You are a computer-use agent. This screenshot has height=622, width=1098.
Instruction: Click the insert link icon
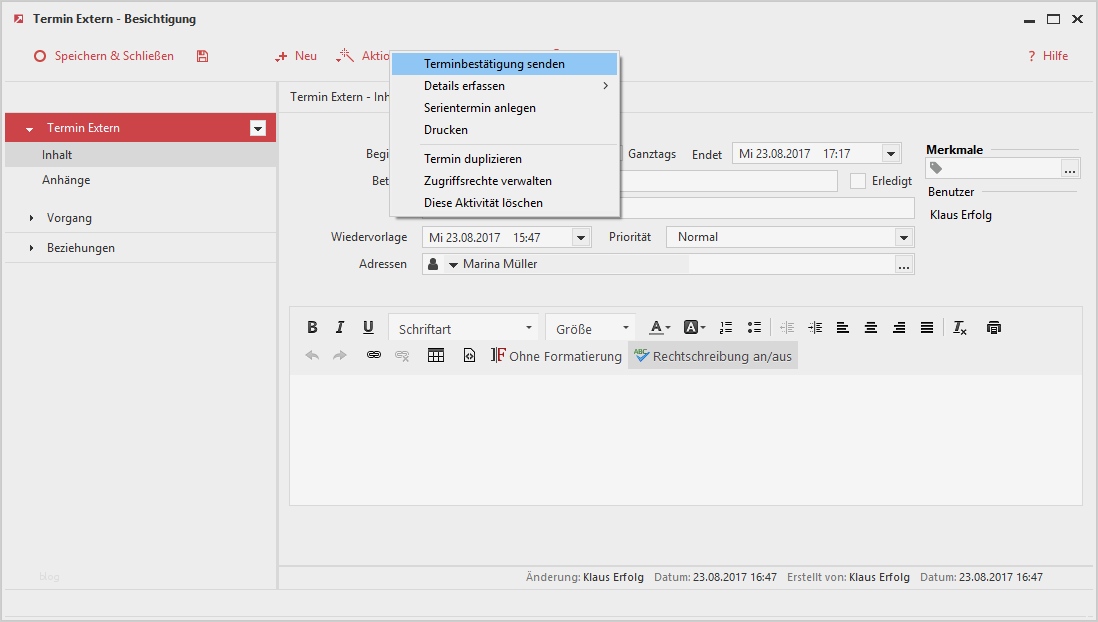coord(373,356)
